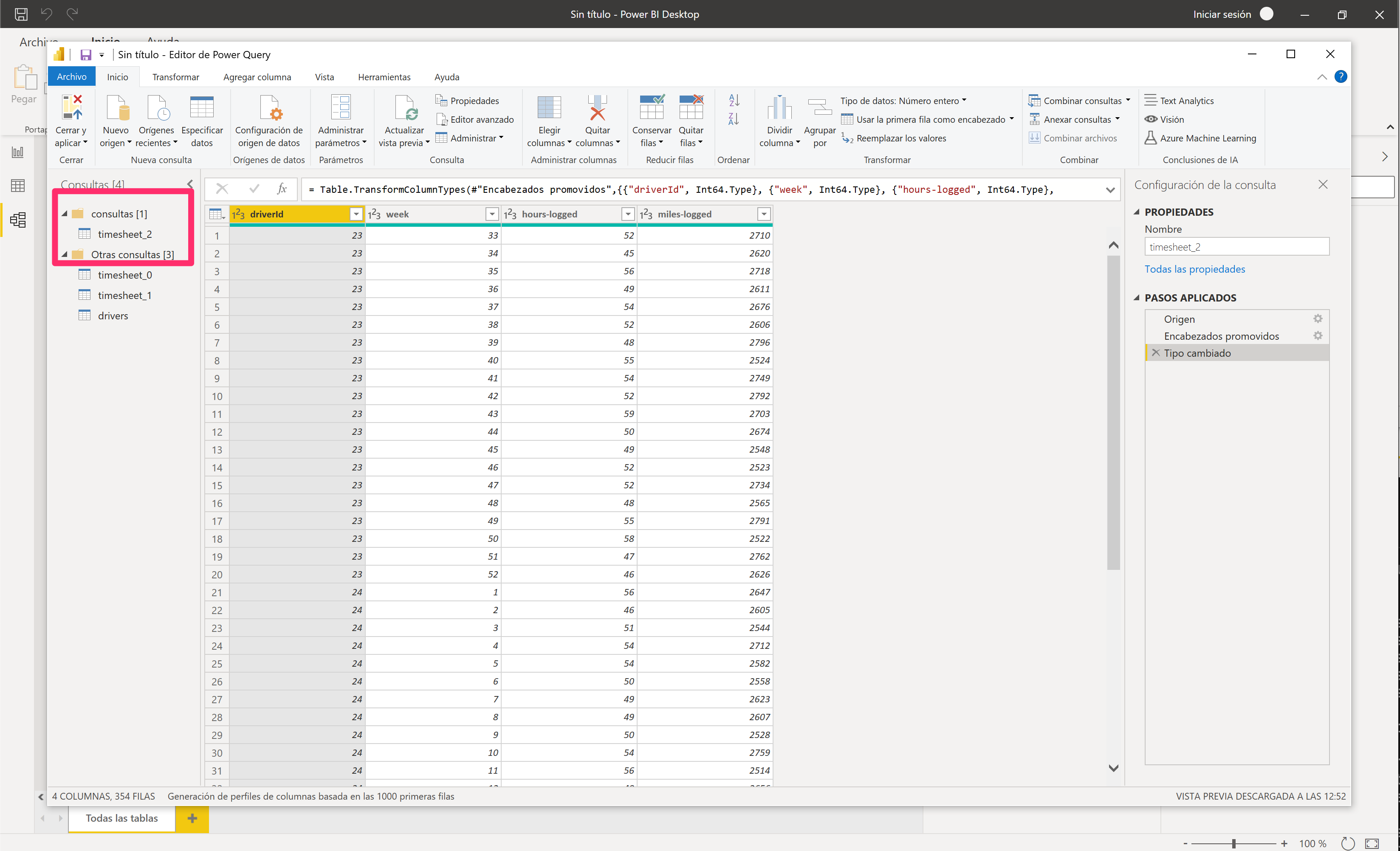Open settings gear for Origen step

click(1318, 318)
